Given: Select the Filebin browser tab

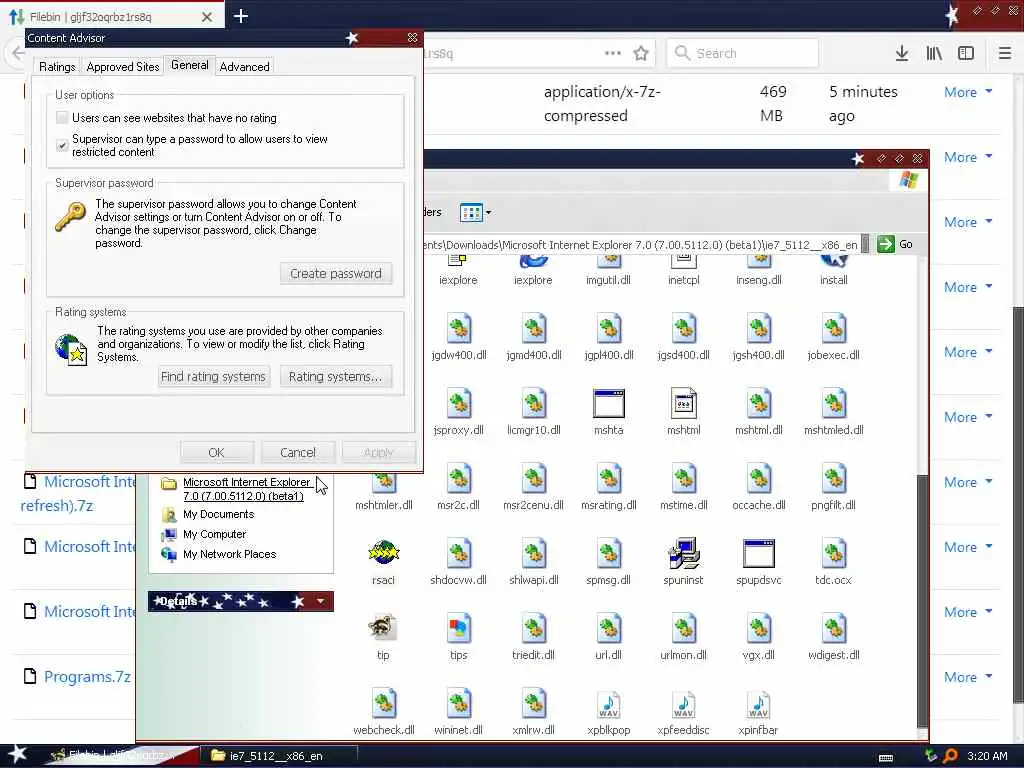Looking at the screenshot, I should click(x=111, y=16).
